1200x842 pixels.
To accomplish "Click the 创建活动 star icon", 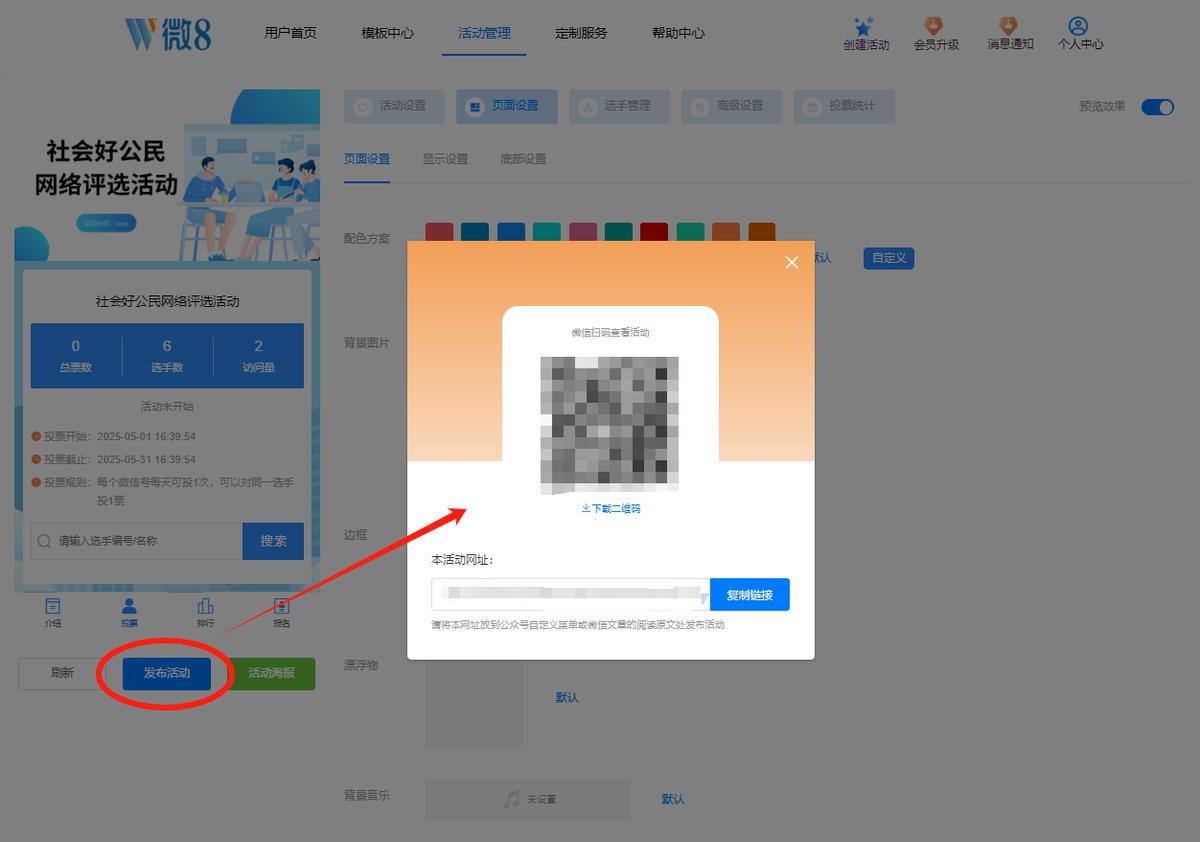I will [x=865, y=26].
